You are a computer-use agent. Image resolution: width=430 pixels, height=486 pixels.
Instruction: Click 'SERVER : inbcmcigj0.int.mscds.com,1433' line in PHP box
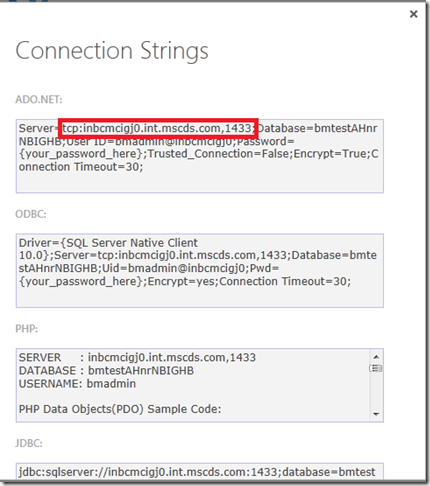137,358
